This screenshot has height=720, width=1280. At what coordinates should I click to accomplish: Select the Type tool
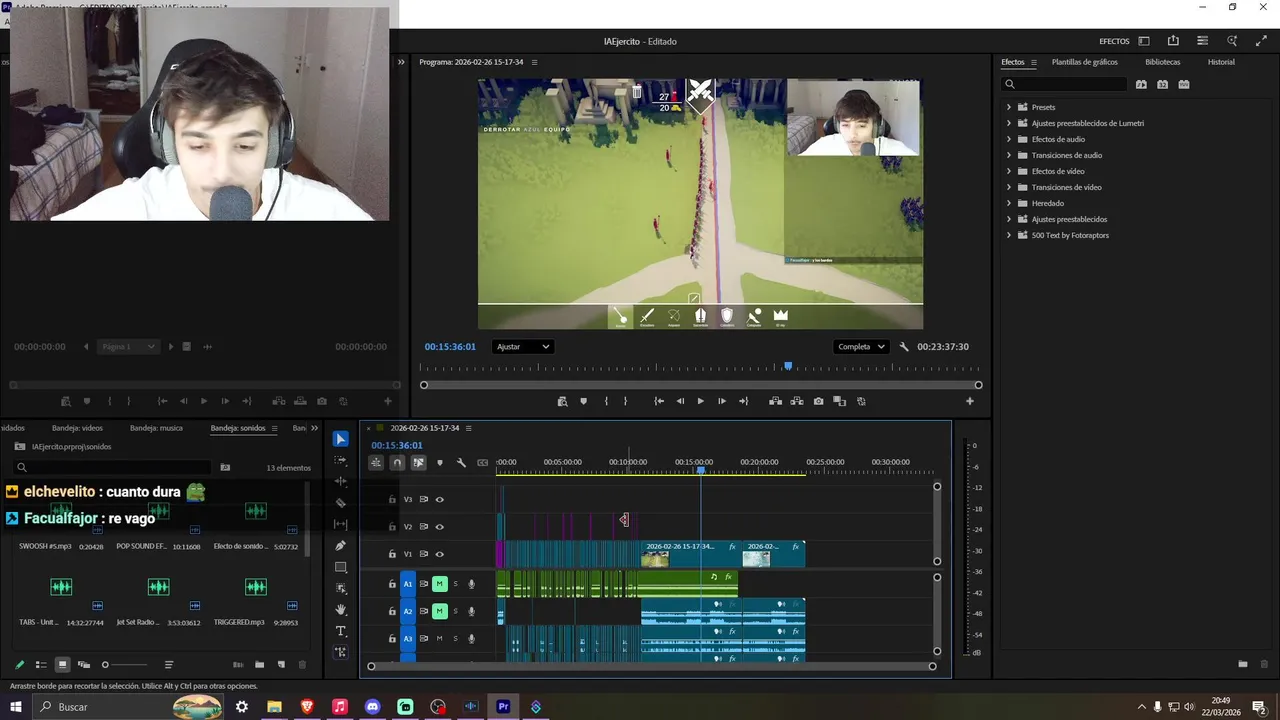340,631
